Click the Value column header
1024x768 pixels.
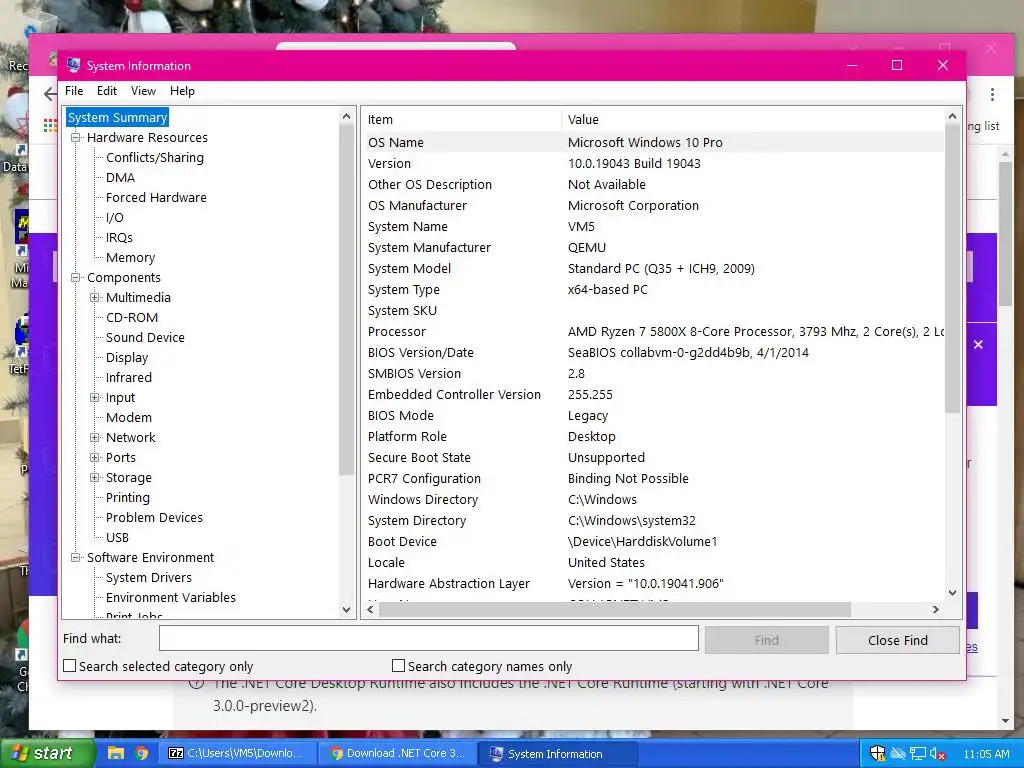point(752,120)
